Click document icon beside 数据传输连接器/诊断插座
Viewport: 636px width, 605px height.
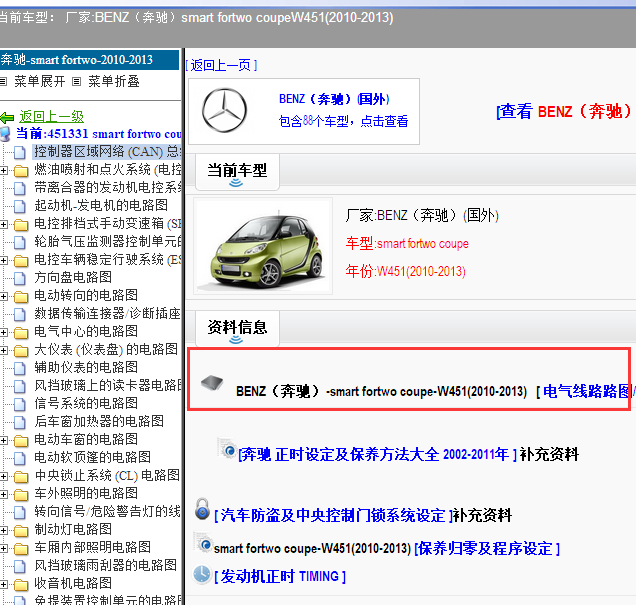pyautogui.click(x=19, y=314)
